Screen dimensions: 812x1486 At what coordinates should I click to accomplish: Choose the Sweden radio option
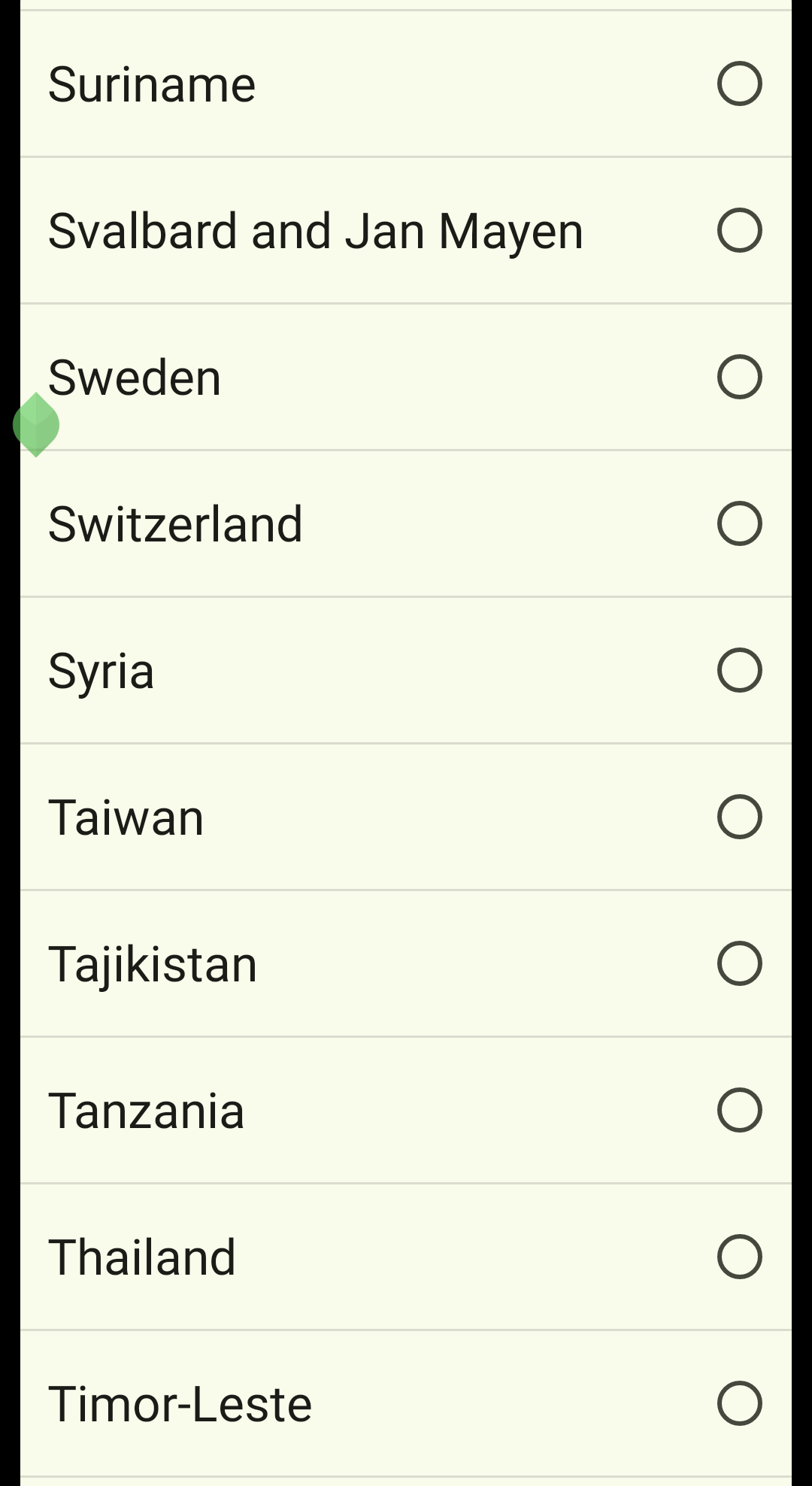(740, 377)
